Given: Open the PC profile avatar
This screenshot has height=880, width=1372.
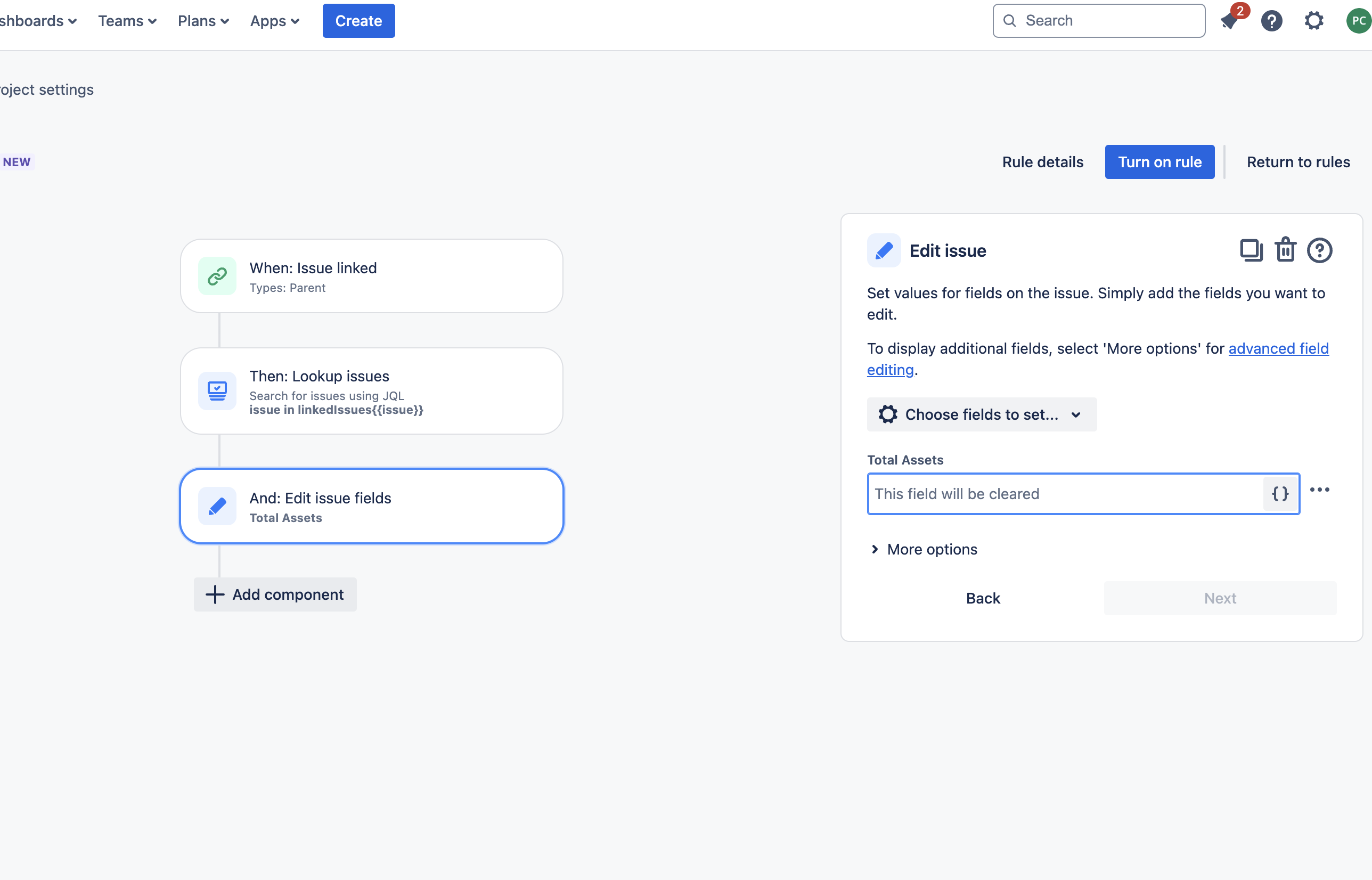Looking at the screenshot, I should (x=1359, y=21).
